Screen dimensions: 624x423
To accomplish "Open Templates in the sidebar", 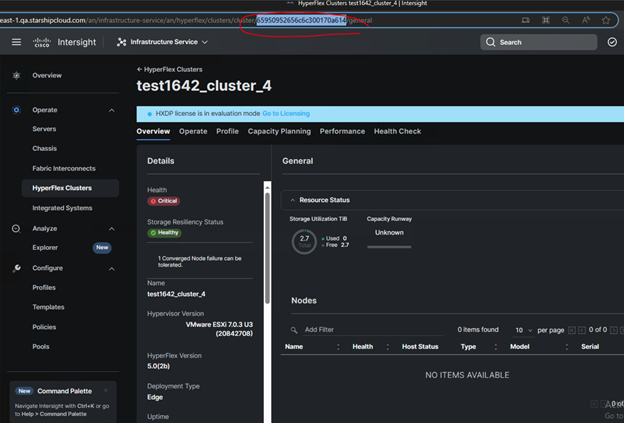I will point(48,307).
